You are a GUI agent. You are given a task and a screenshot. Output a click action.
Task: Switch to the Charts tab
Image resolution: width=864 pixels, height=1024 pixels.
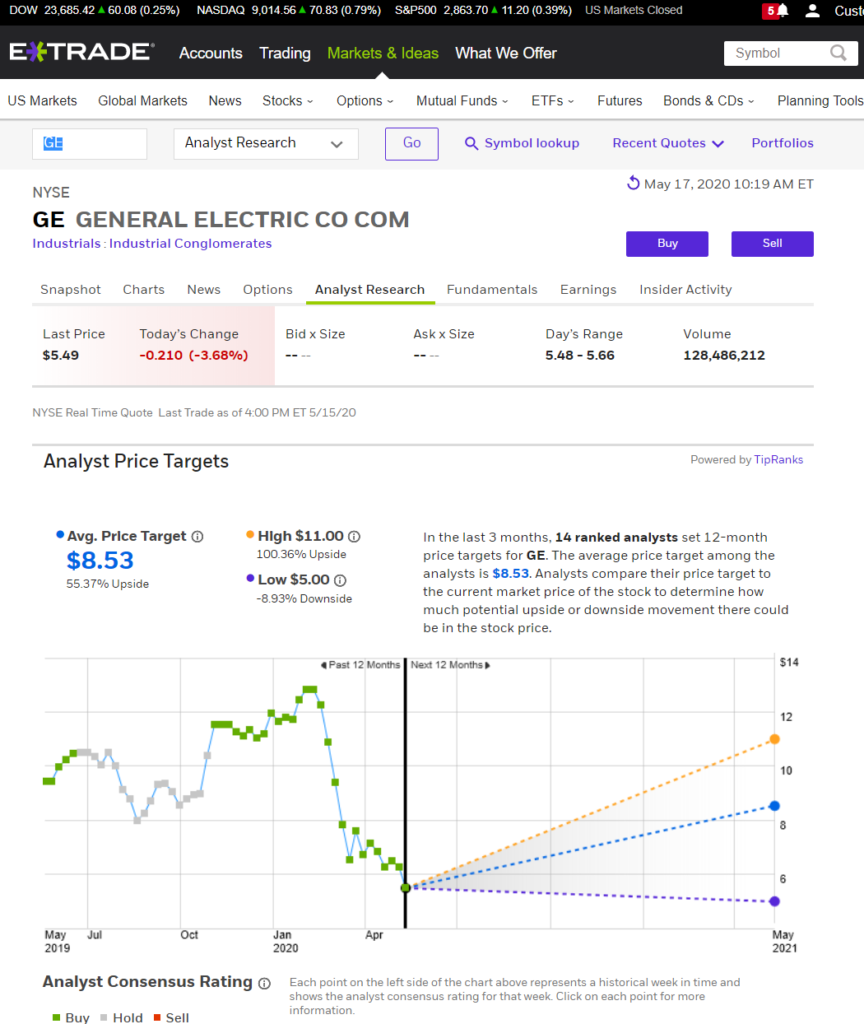tap(144, 289)
